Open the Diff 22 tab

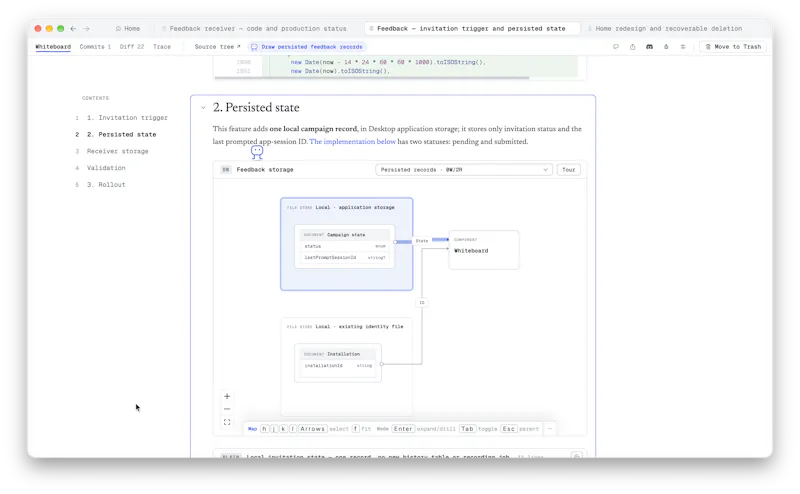tap(132, 46)
